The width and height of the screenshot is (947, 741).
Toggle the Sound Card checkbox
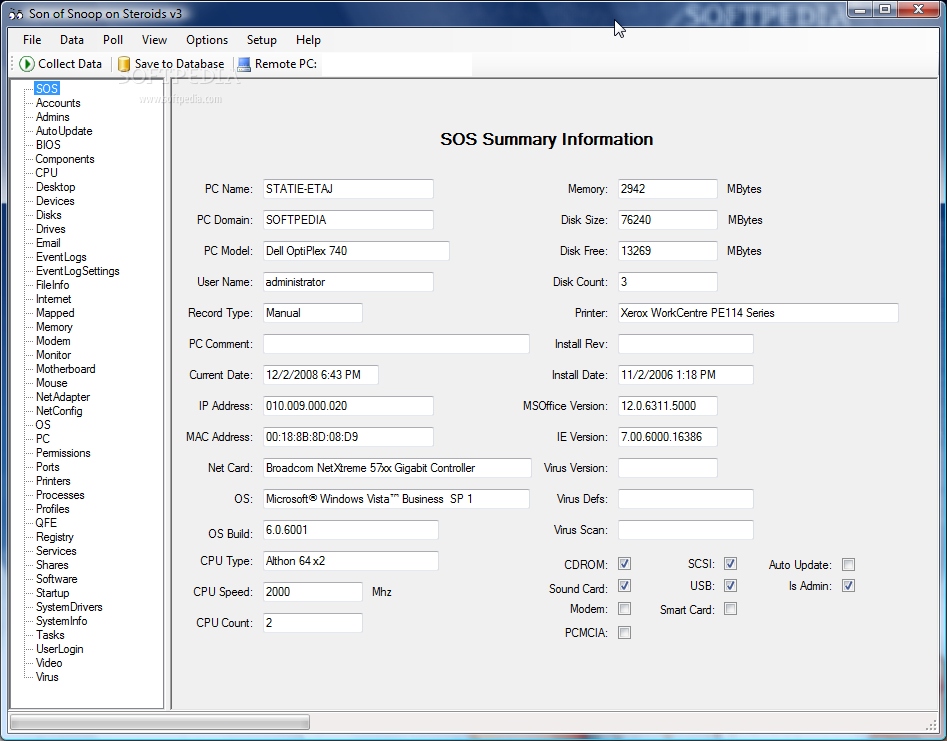click(624, 586)
